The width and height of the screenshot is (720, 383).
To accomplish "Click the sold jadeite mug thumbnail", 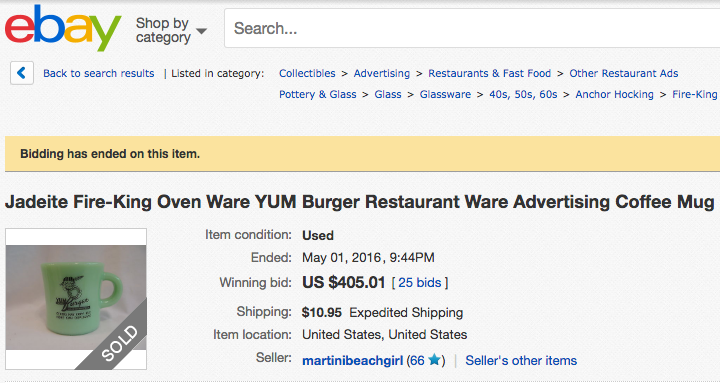I will [x=76, y=299].
